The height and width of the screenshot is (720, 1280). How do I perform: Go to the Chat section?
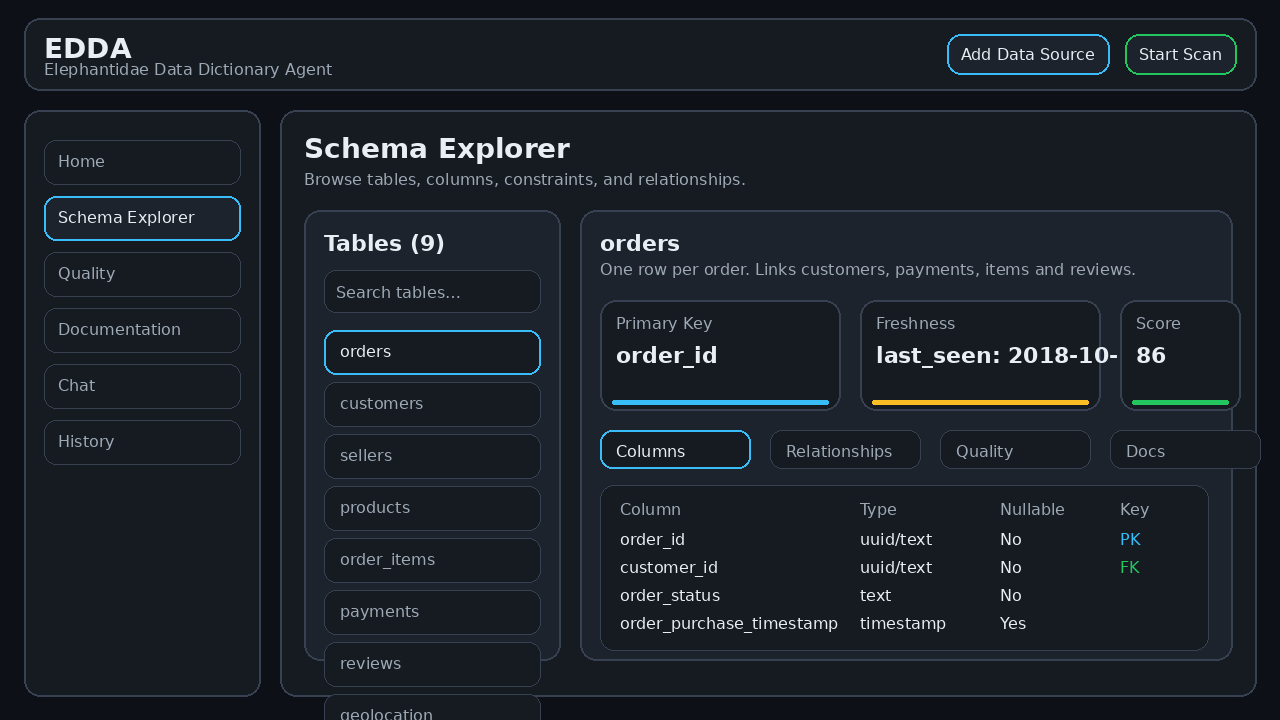click(x=142, y=385)
